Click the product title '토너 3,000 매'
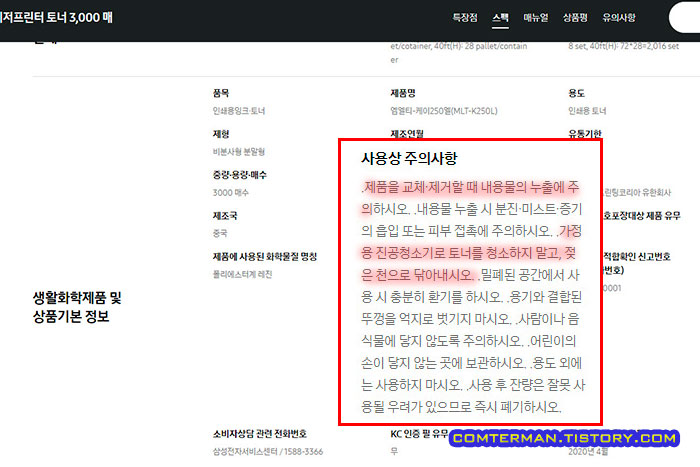This screenshot has height=467, width=700. click(x=79, y=18)
